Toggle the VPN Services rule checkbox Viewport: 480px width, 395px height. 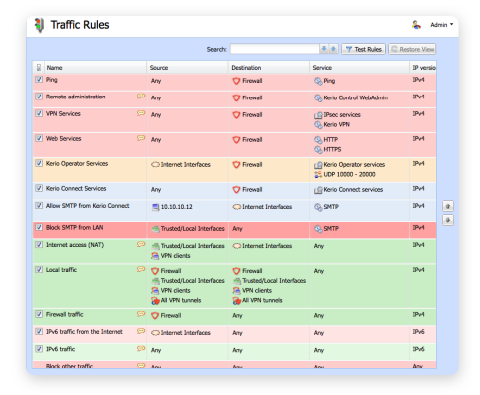click(x=39, y=113)
